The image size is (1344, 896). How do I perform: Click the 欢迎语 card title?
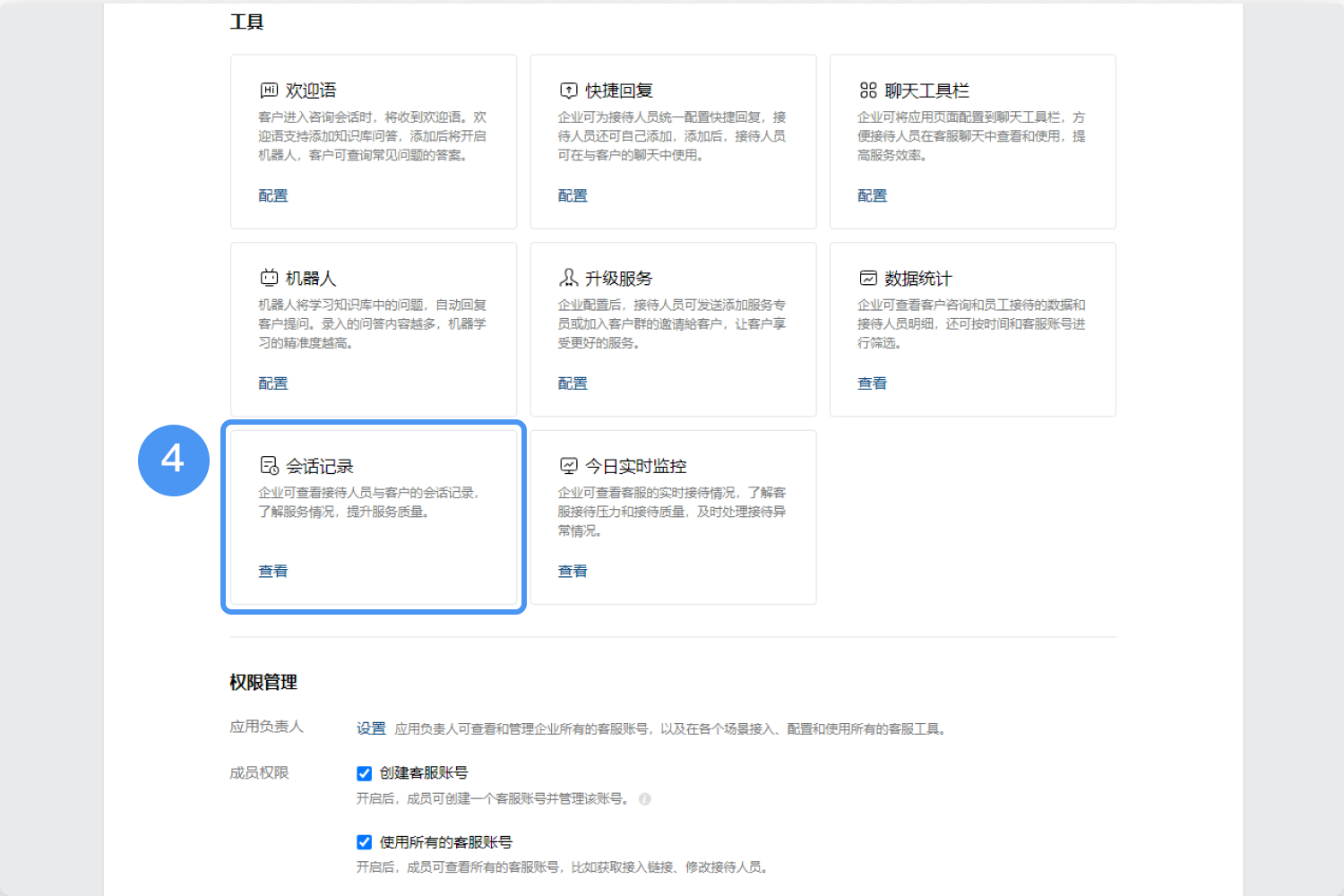point(311,90)
